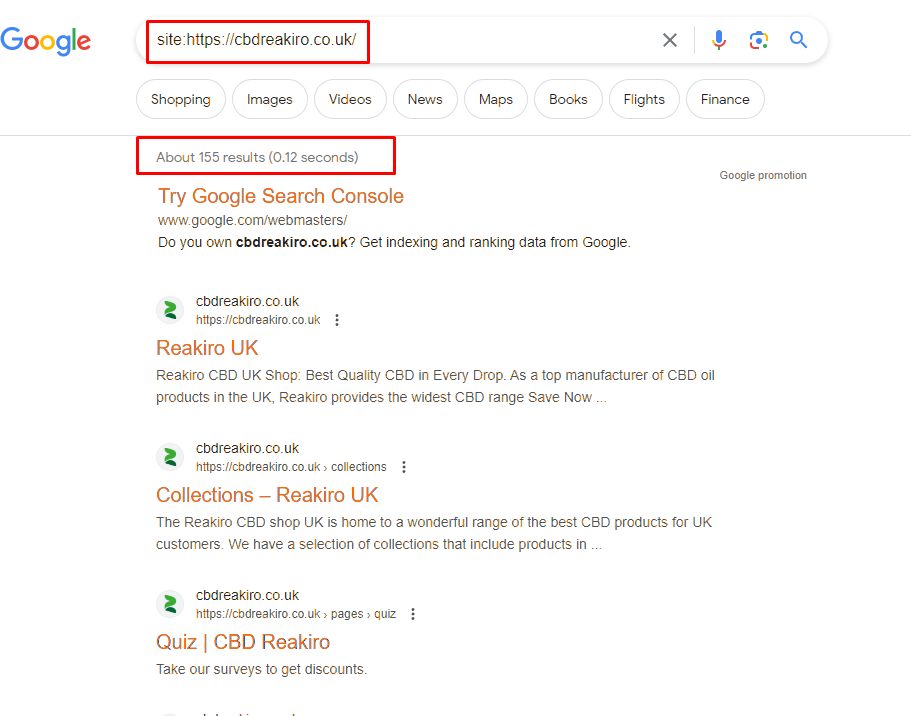Start voice search with microphone icon
The height and width of the screenshot is (716, 911).
click(x=719, y=40)
